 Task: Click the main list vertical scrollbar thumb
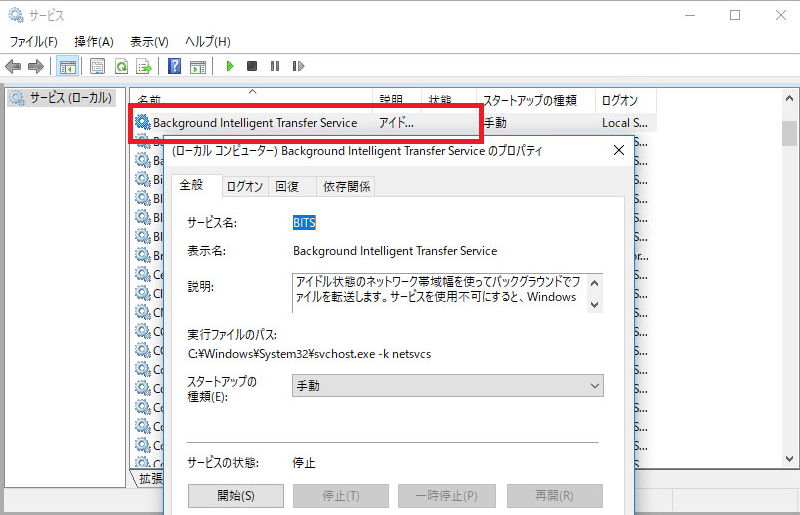[x=789, y=134]
